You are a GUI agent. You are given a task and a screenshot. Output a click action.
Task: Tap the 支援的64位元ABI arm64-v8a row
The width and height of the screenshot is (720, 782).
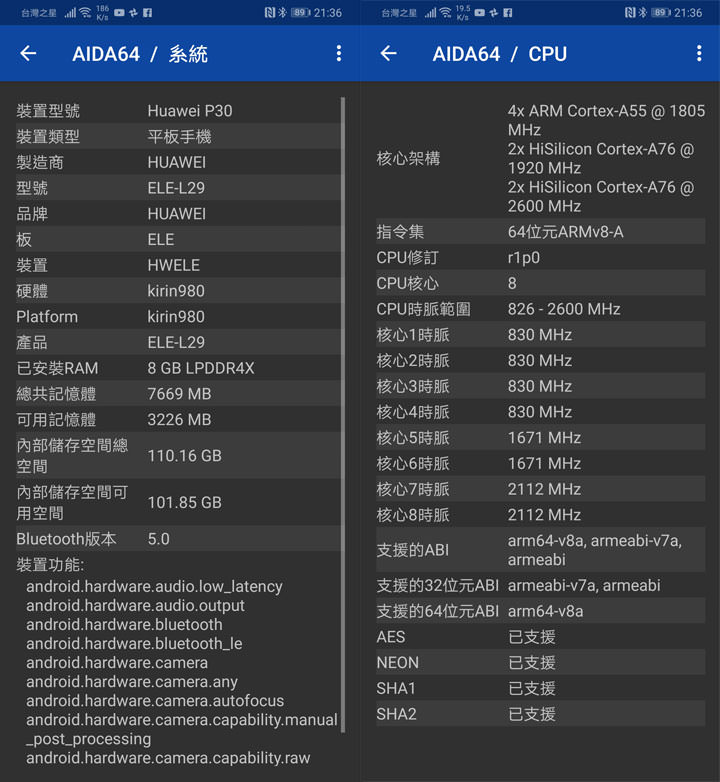click(540, 611)
